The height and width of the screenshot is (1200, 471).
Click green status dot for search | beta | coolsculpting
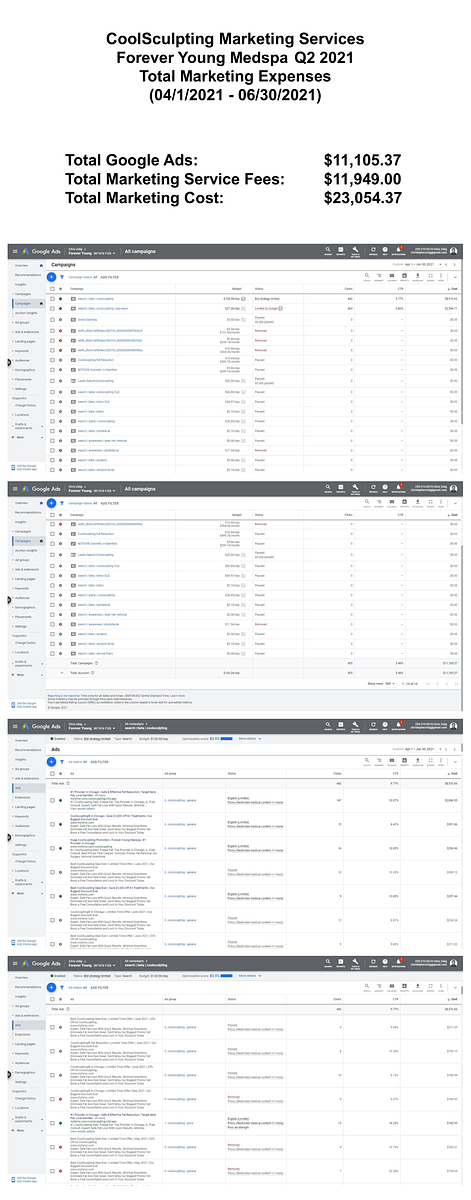[x=61, y=298]
